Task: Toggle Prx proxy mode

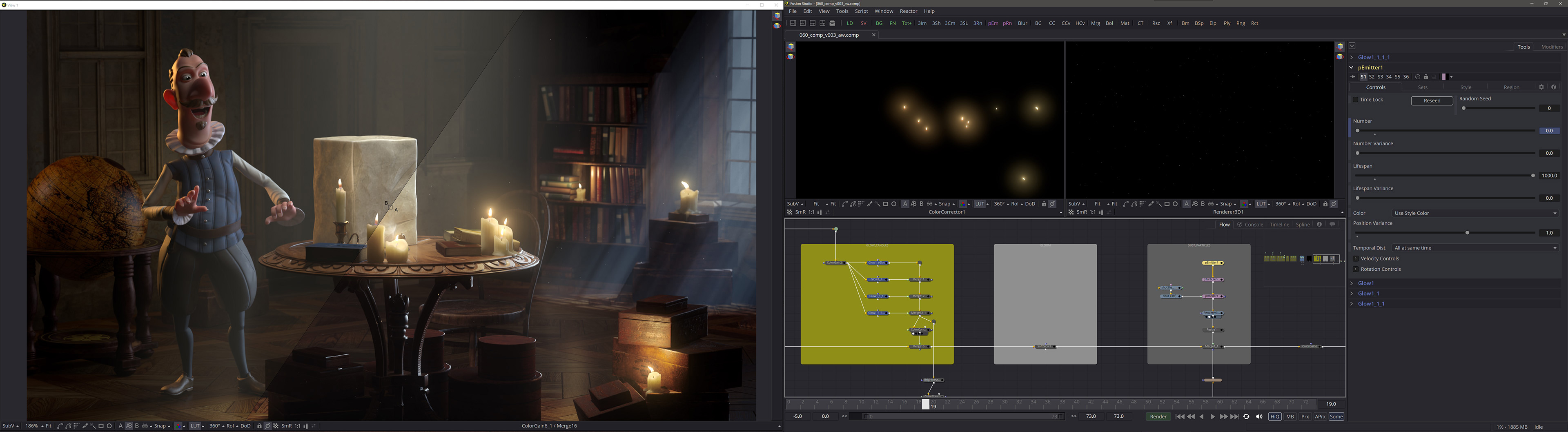Action: tap(1305, 417)
